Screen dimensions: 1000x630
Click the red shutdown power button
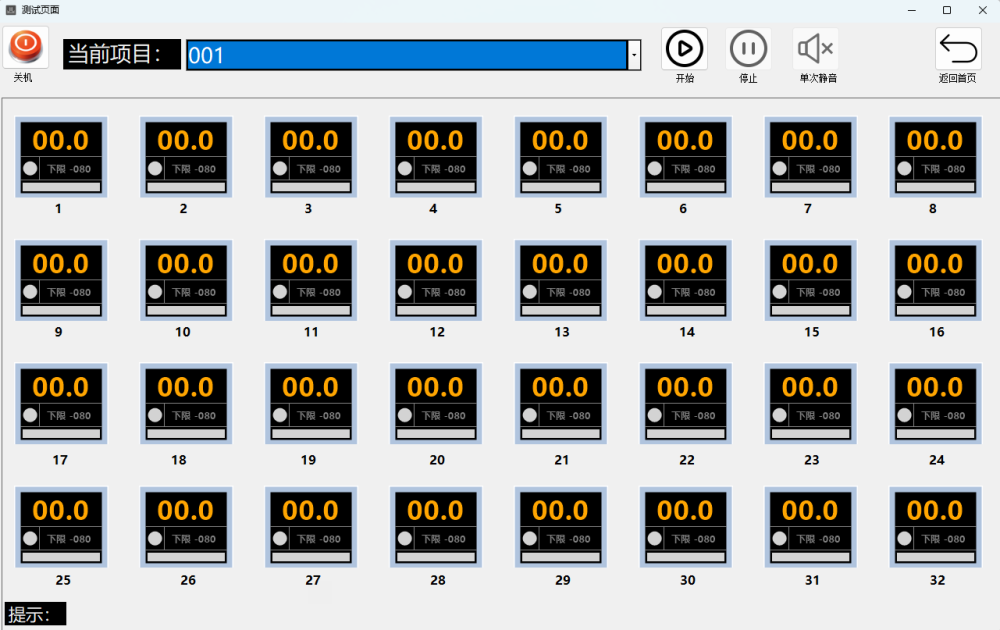(x=25, y=47)
